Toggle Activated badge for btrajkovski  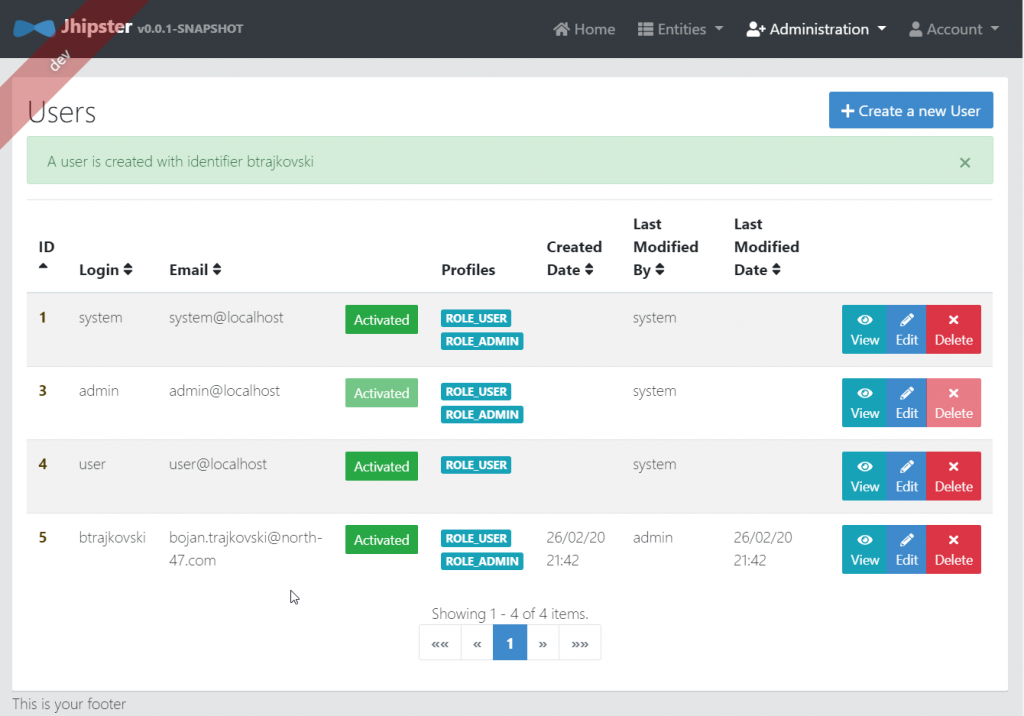click(x=381, y=540)
